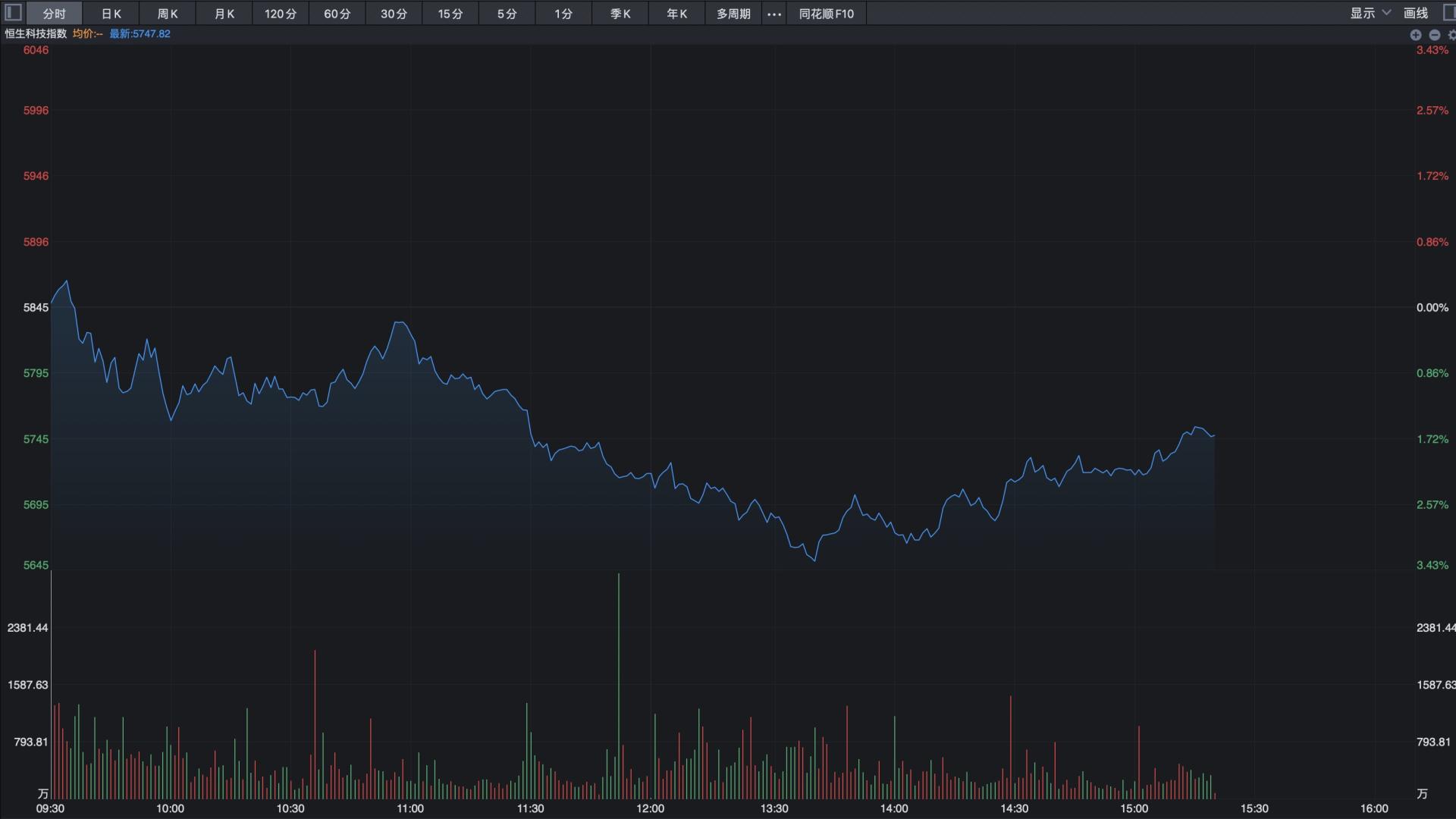Click the 13:30 time axis label
The height and width of the screenshot is (819, 1456).
coord(774,808)
